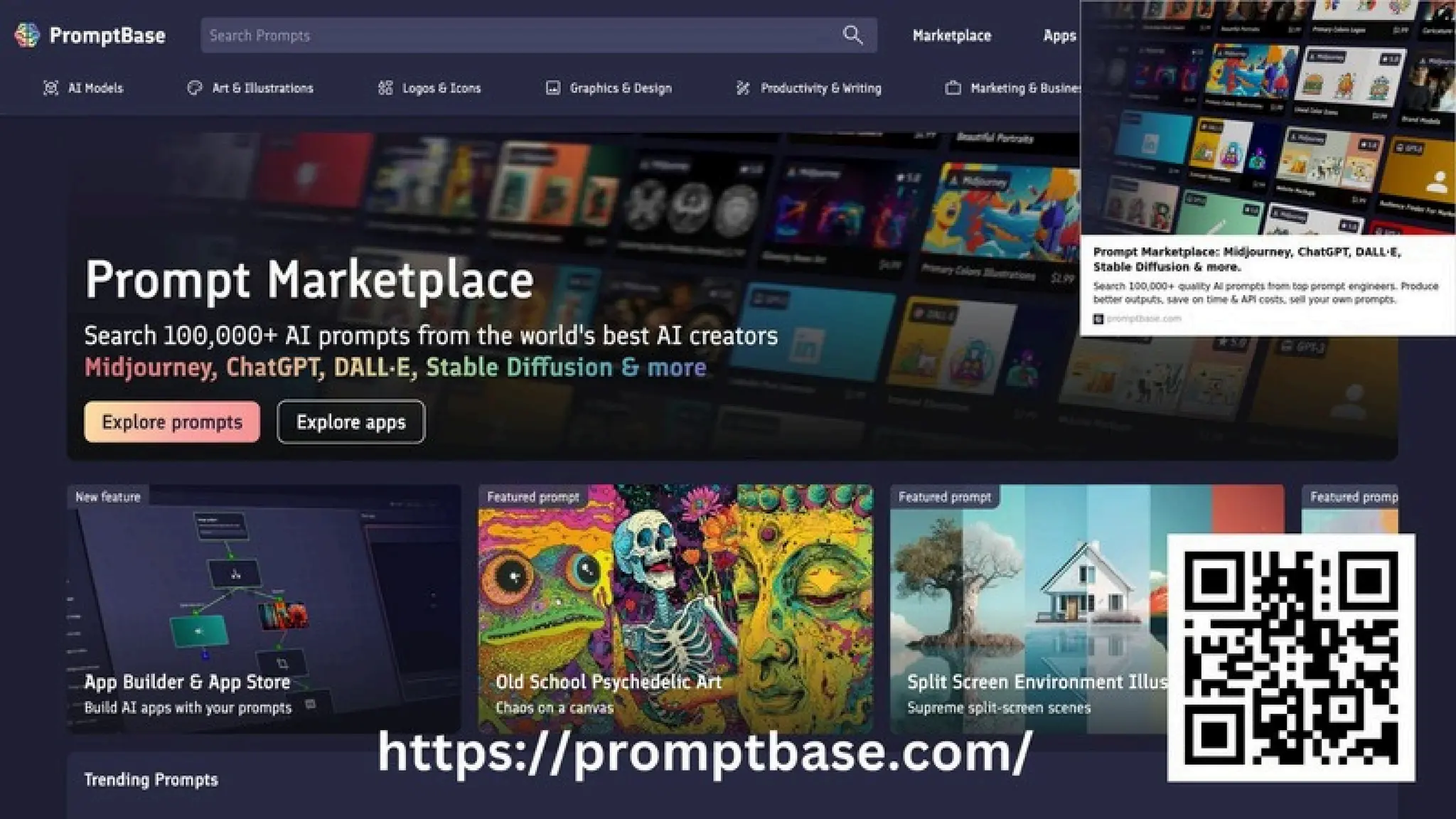The height and width of the screenshot is (819, 1456).
Task: Open the Apps menu item
Action: (1059, 36)
